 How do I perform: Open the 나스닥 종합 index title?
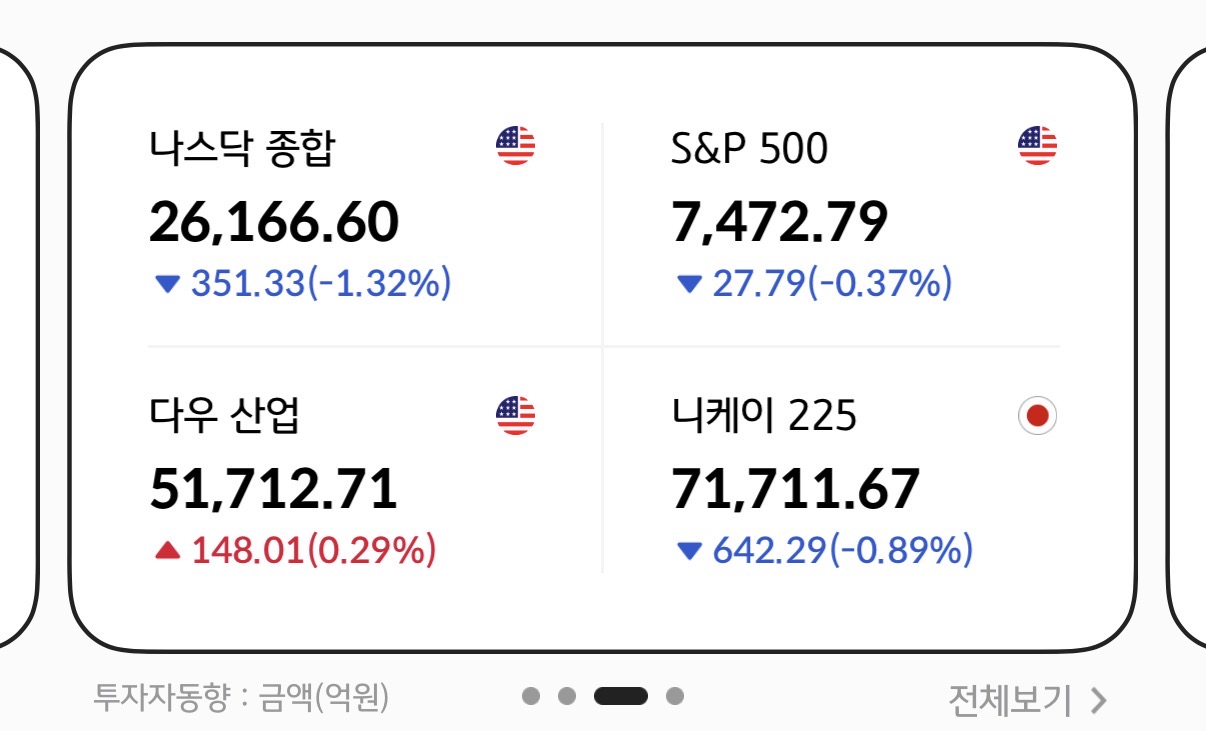pos(243,148)
